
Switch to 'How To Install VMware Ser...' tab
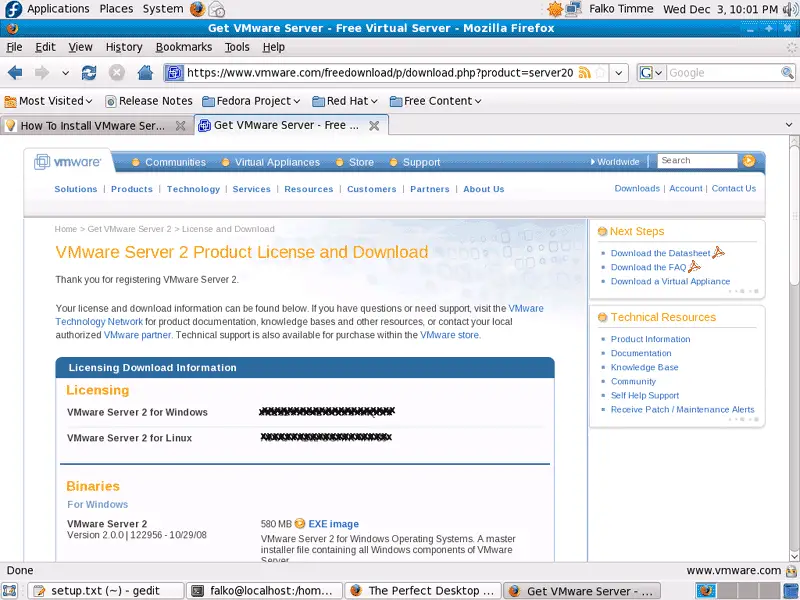pyautogui.click(x=97, y=126)
